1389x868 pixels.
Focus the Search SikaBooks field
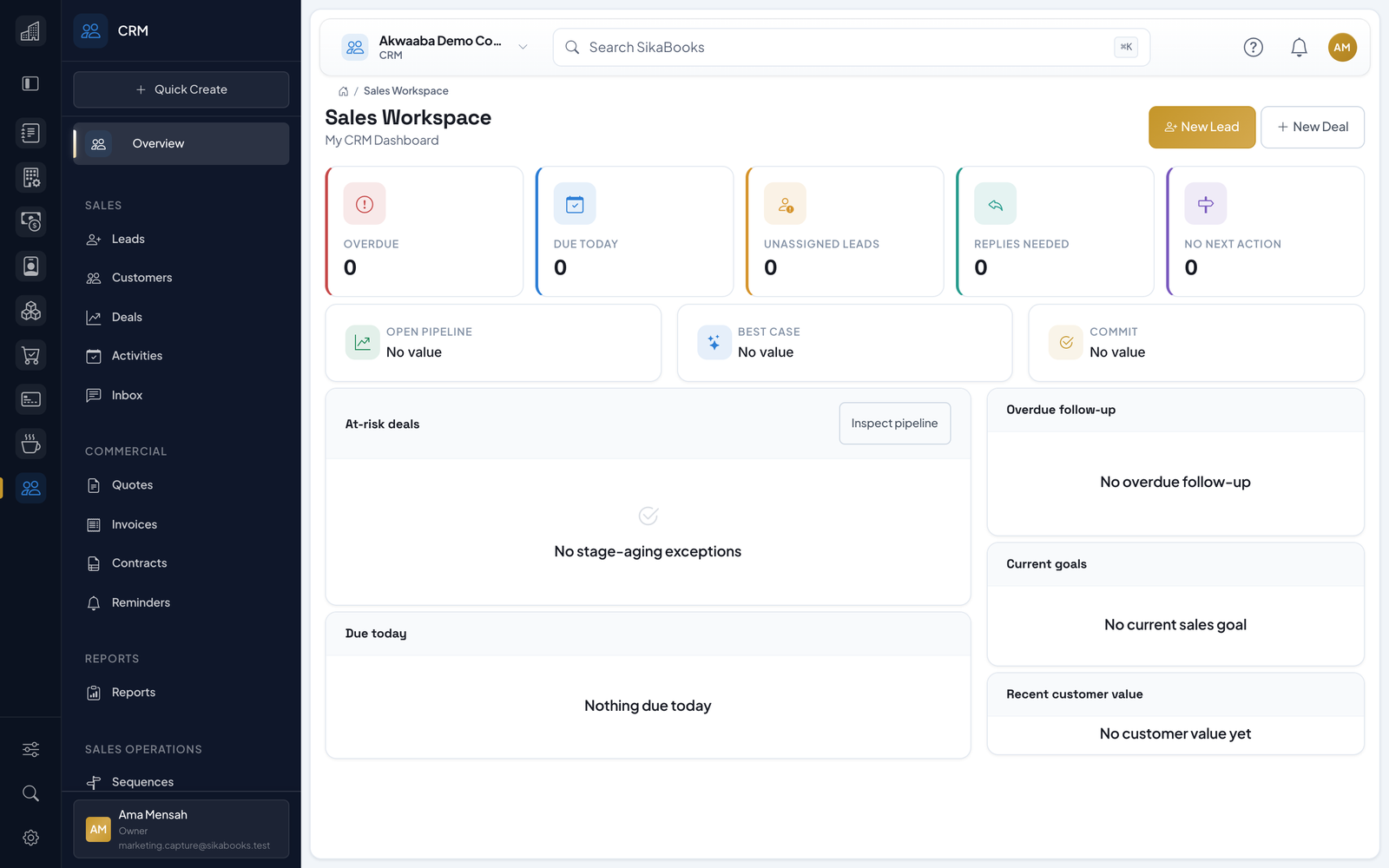852,47
